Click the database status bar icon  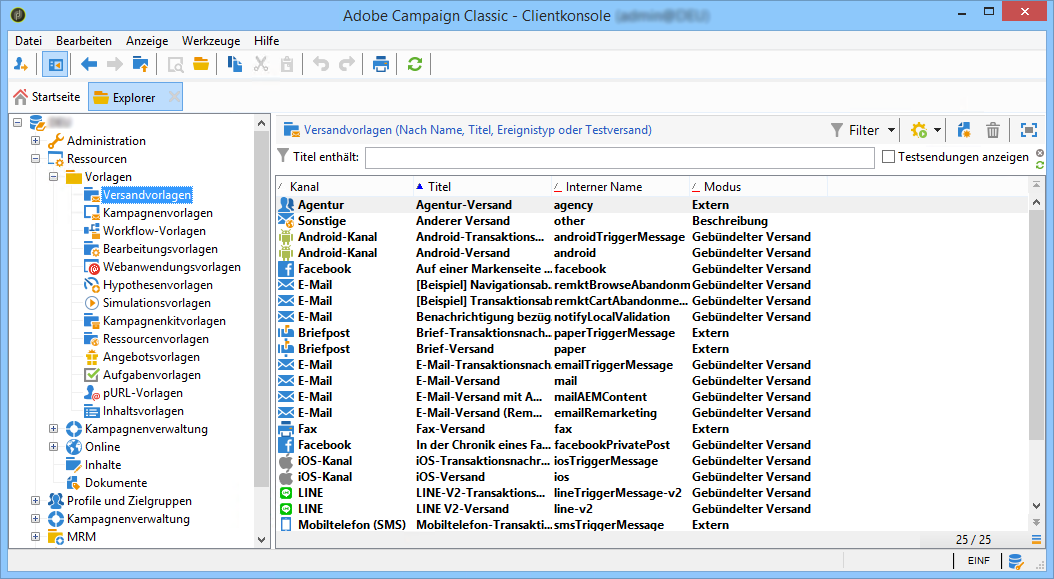pos(1016,560)
